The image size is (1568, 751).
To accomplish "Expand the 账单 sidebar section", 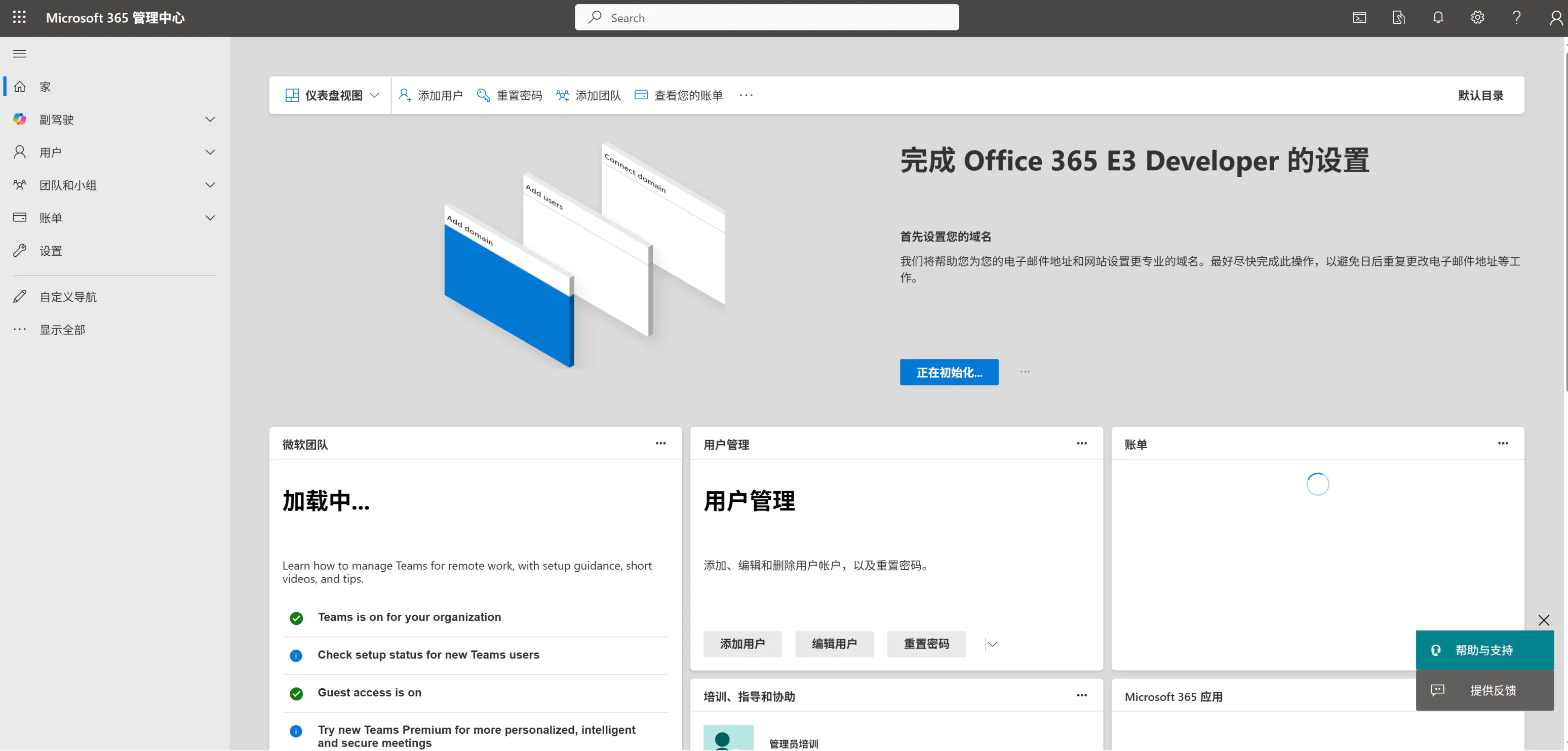I will (x=210, y=217).
